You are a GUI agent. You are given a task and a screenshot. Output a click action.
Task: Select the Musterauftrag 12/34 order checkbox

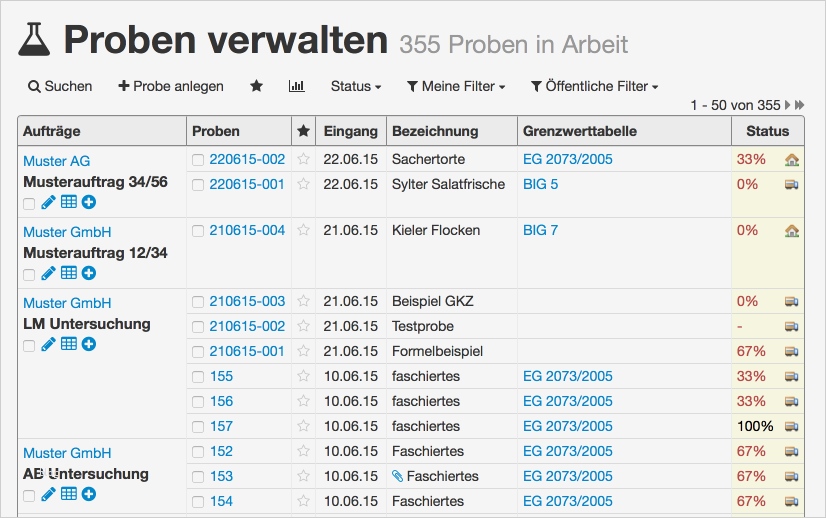(x=29, y=274)
